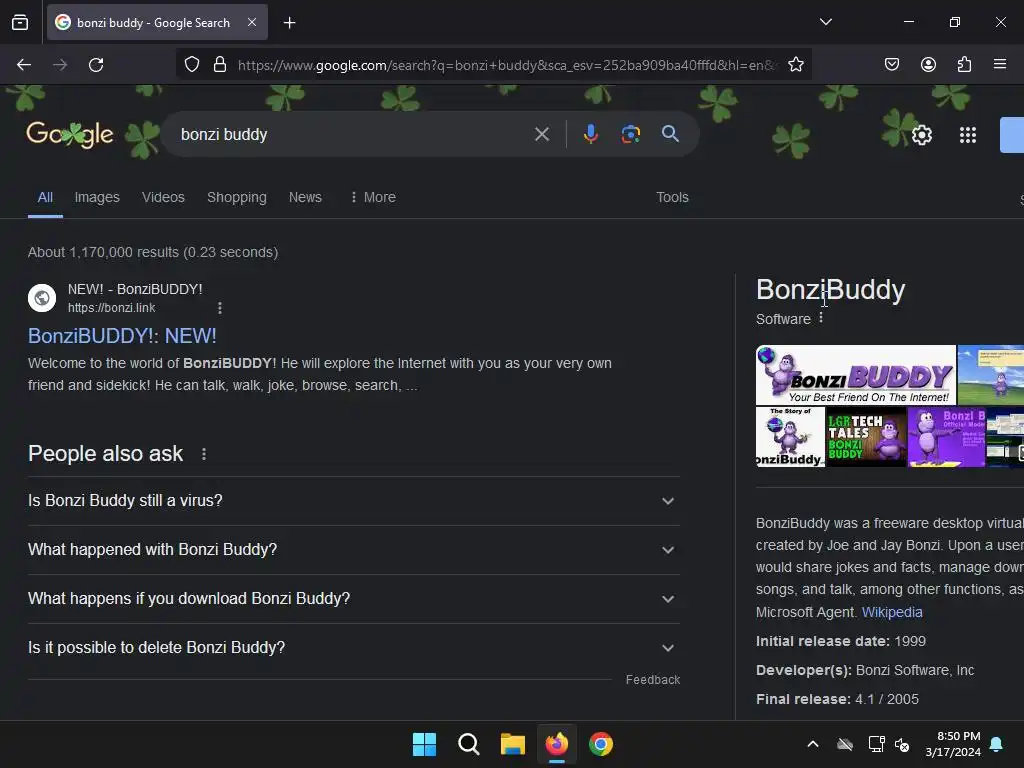The width and height of the screenshot is (1024, 768).
Task: Open the purple Bonzi gorilla model thumbnail
Action: [x=946, y=437]
